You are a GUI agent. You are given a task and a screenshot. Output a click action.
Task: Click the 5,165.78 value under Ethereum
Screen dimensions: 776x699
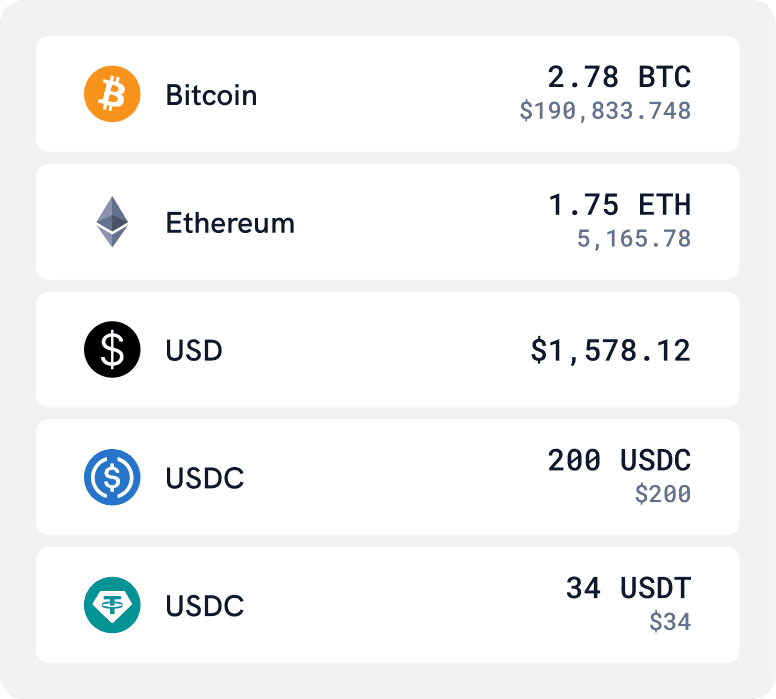point(634,239)
